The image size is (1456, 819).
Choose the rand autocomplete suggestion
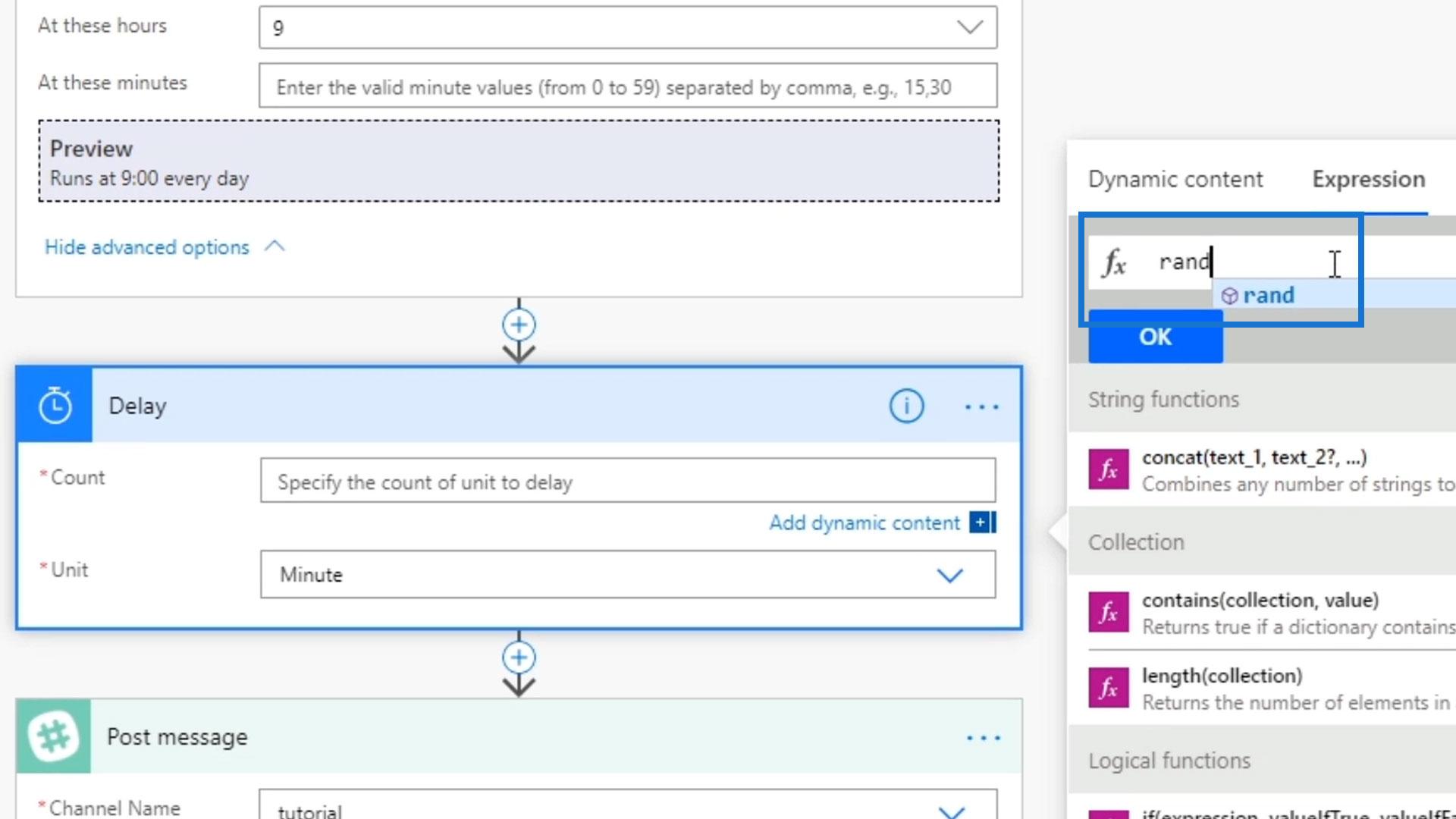click(1268, 295)
